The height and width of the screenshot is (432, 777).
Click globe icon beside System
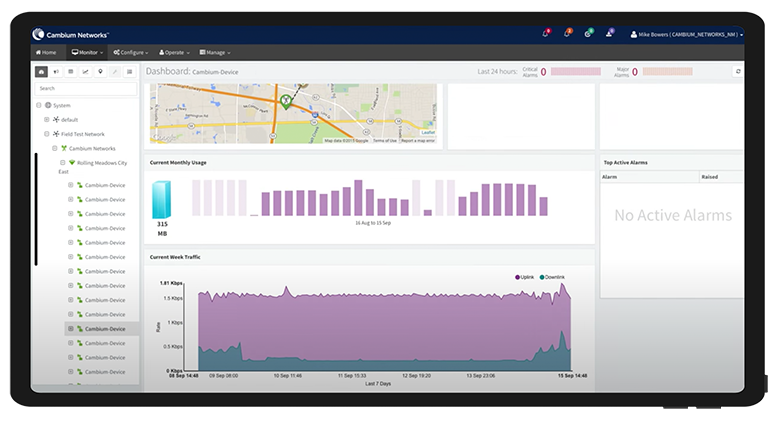coord(48,105)
